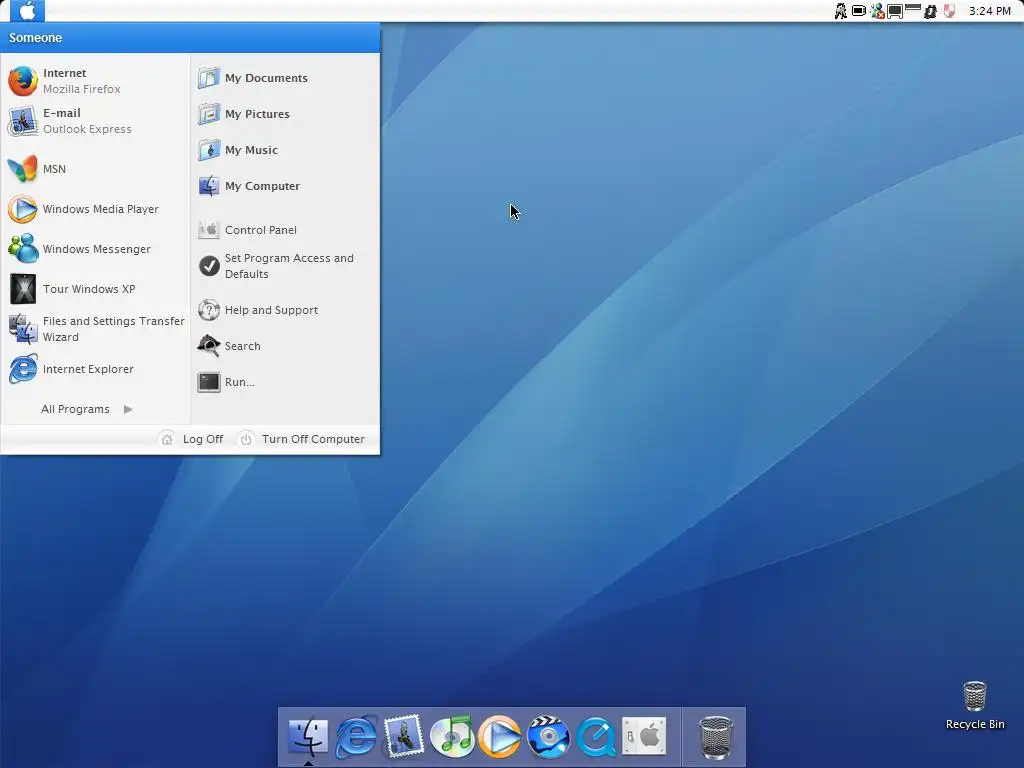Open My Computer from start menu
Image resolution: width=1024 pixels, height=768 pixels.
pyautogui.click(x=285, y=186)
